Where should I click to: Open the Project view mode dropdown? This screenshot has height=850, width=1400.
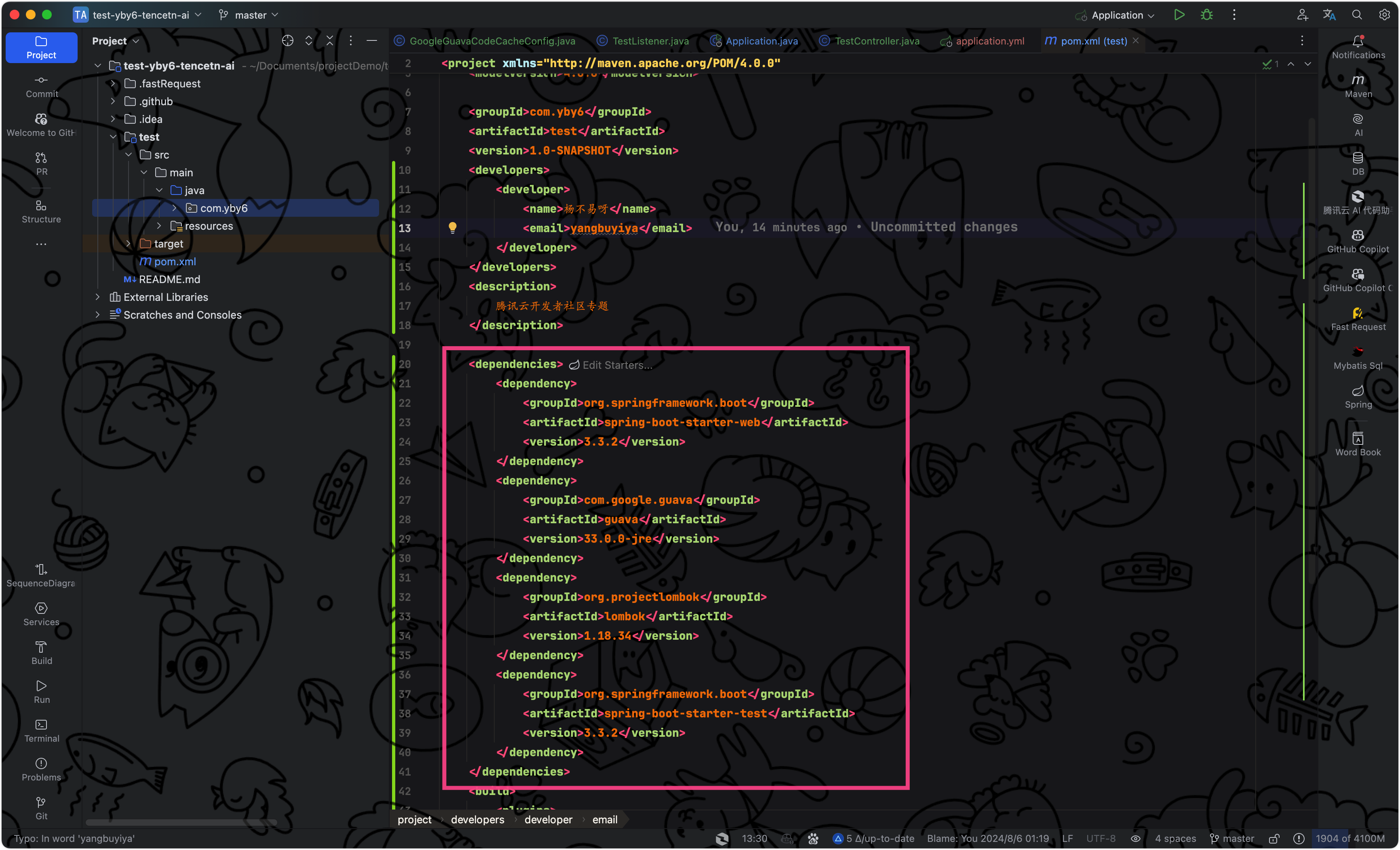pos(115,41)
